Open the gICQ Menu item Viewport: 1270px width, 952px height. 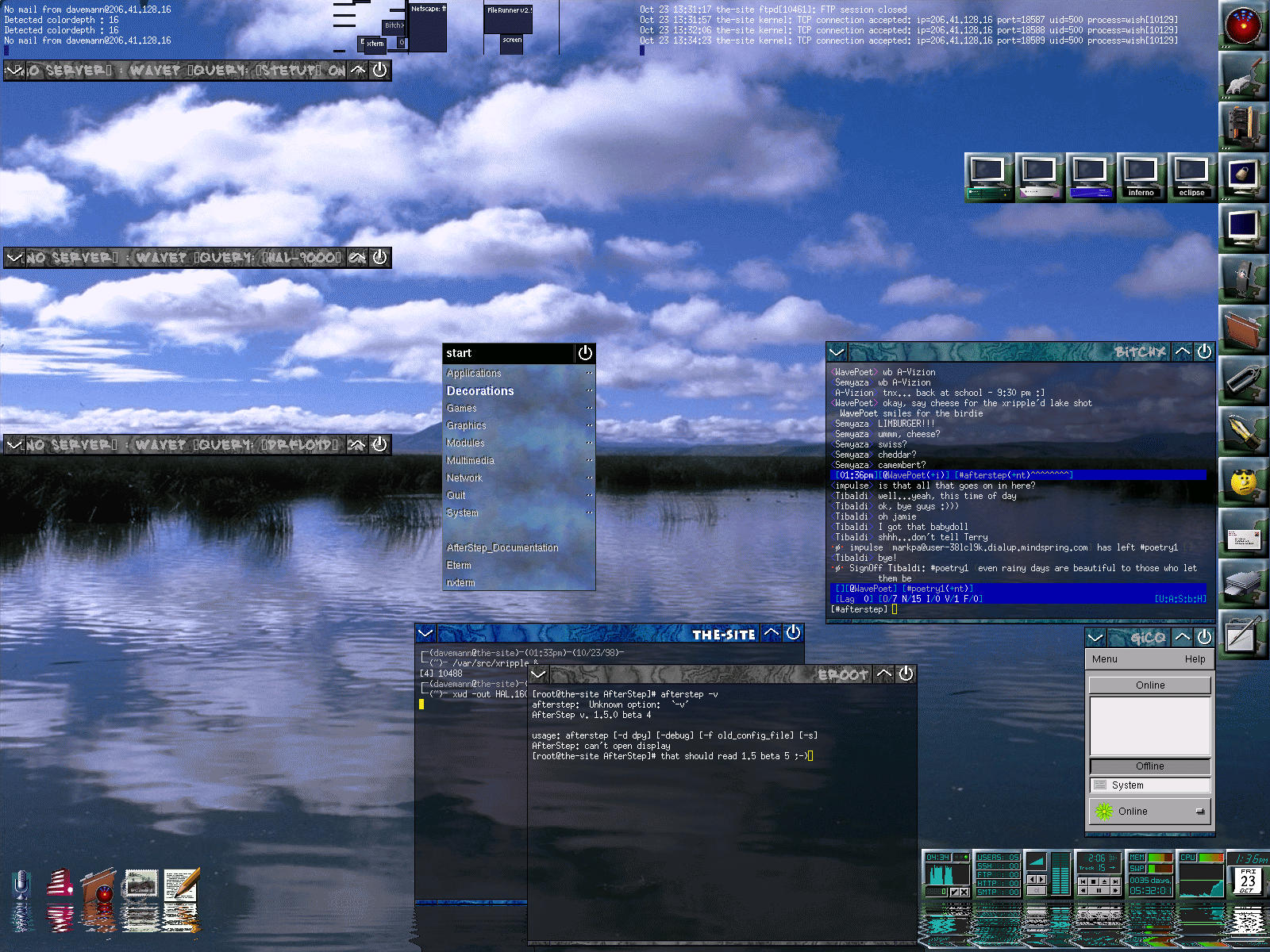(x=1104, y=658)
